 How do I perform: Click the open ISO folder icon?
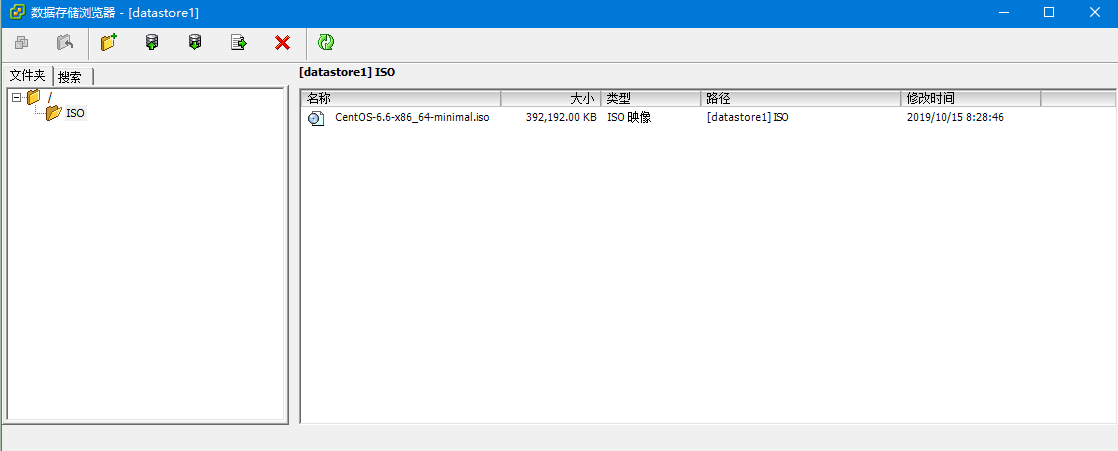pyautogui.click(x=53, y=113)
